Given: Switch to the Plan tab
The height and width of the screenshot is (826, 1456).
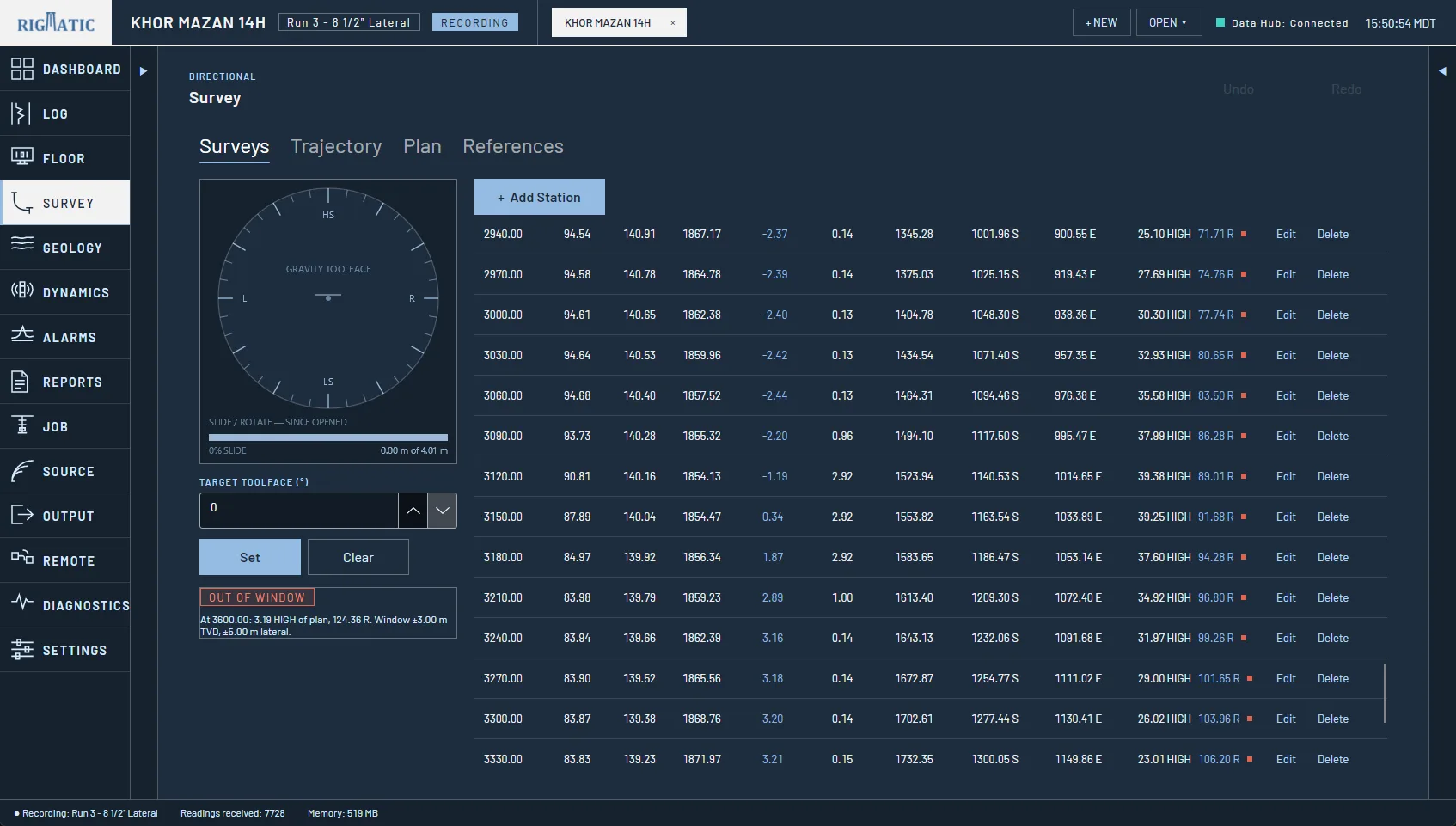Looking at the screenshot, I should click(x=422, y=147).
